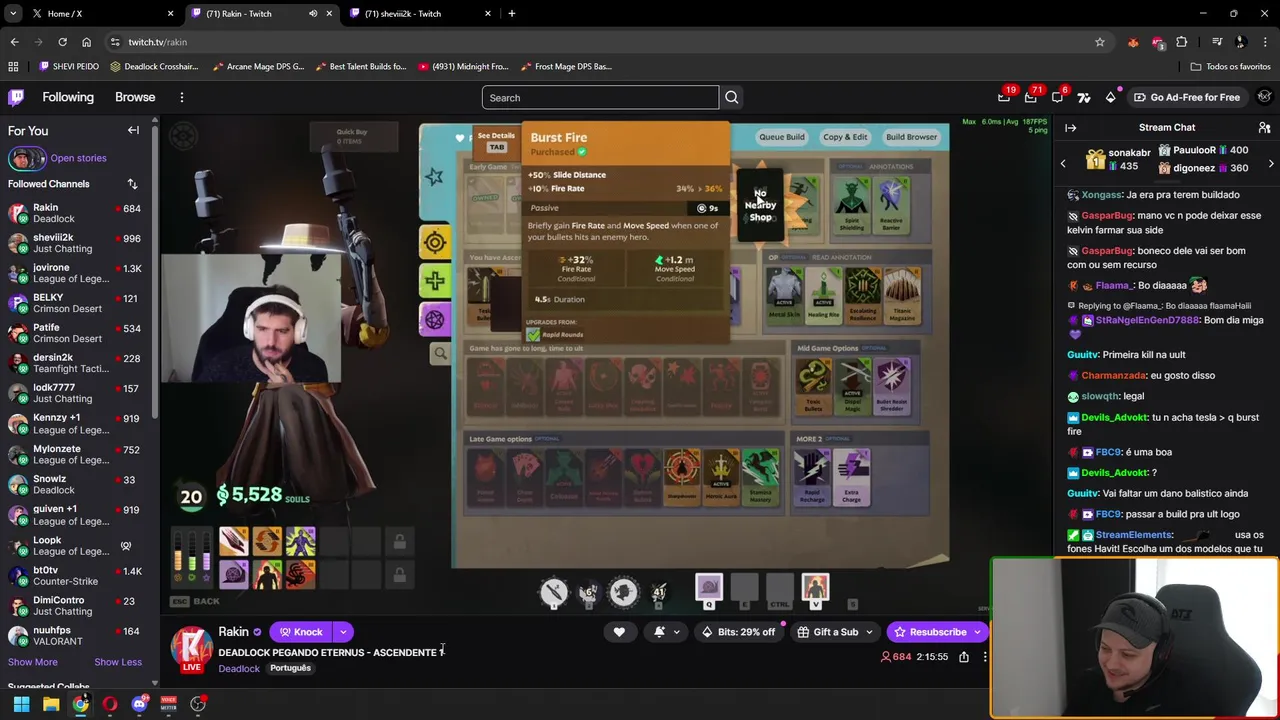Open the Todos os favoritos bookmarks folder
The width and height of the screenshot is (1280, 720).
[x=1230, y=66]
